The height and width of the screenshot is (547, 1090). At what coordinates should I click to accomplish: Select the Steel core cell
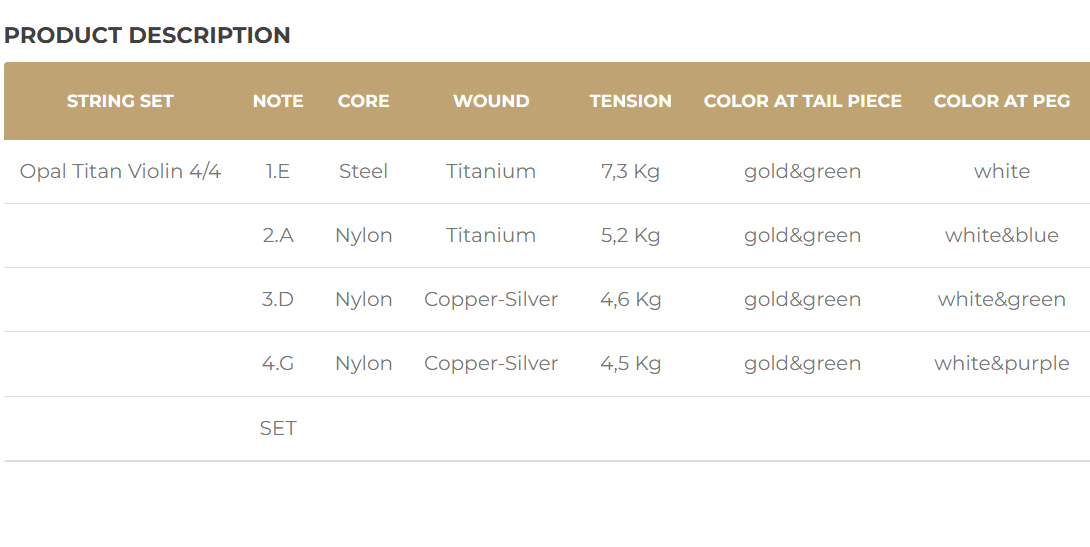coord(363,171)
